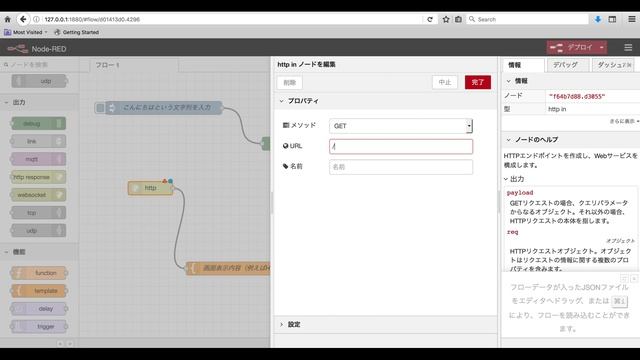
Task: Click the red Done button
Action: pos(478,82)
